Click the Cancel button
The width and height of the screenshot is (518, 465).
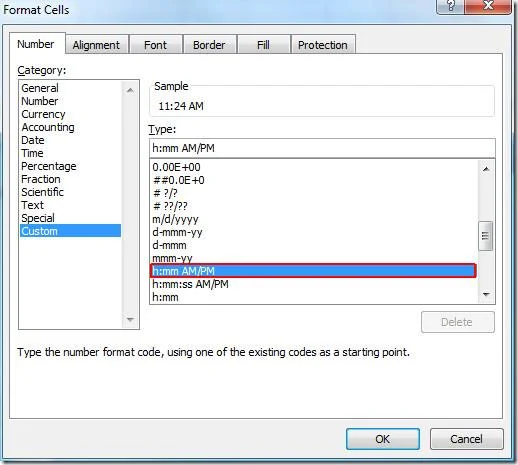tap(466, 439)
